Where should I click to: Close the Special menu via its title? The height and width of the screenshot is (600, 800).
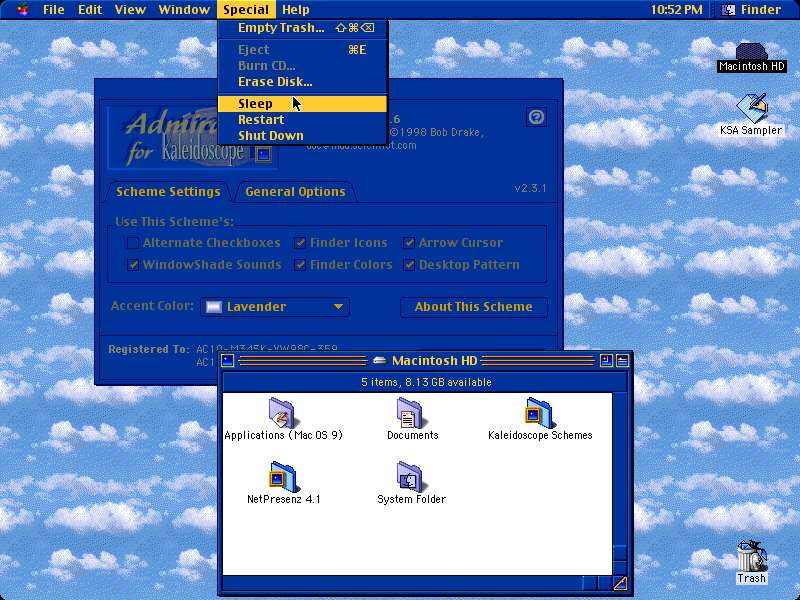(246, 10)
